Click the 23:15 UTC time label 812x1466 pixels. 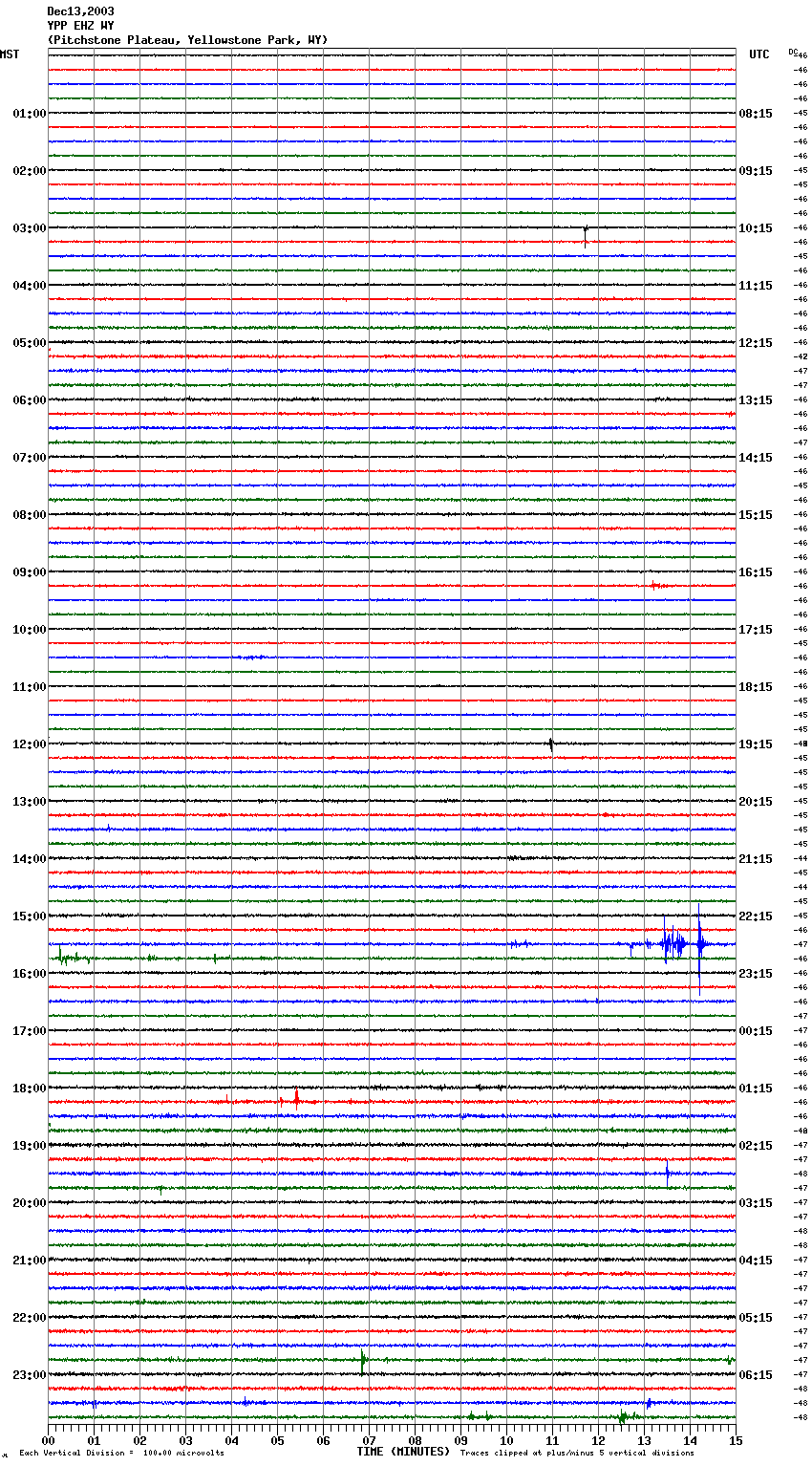(x=756, y=974)
